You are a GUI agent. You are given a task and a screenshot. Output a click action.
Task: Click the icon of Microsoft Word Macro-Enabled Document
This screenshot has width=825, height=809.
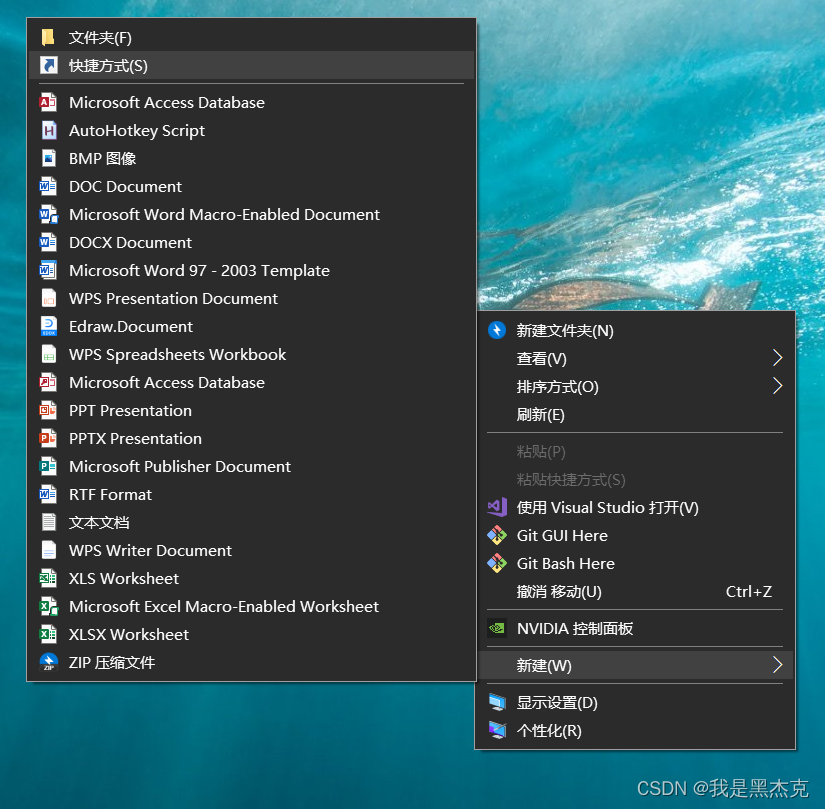[x=48, y=214]
